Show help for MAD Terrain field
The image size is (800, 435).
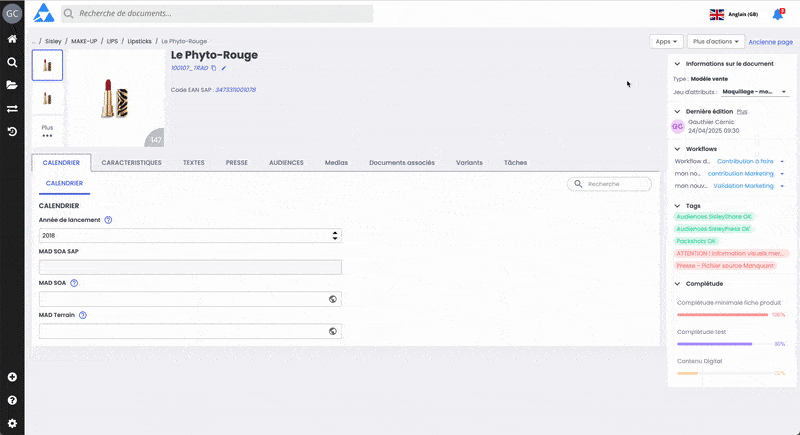[x=83, y=315]
